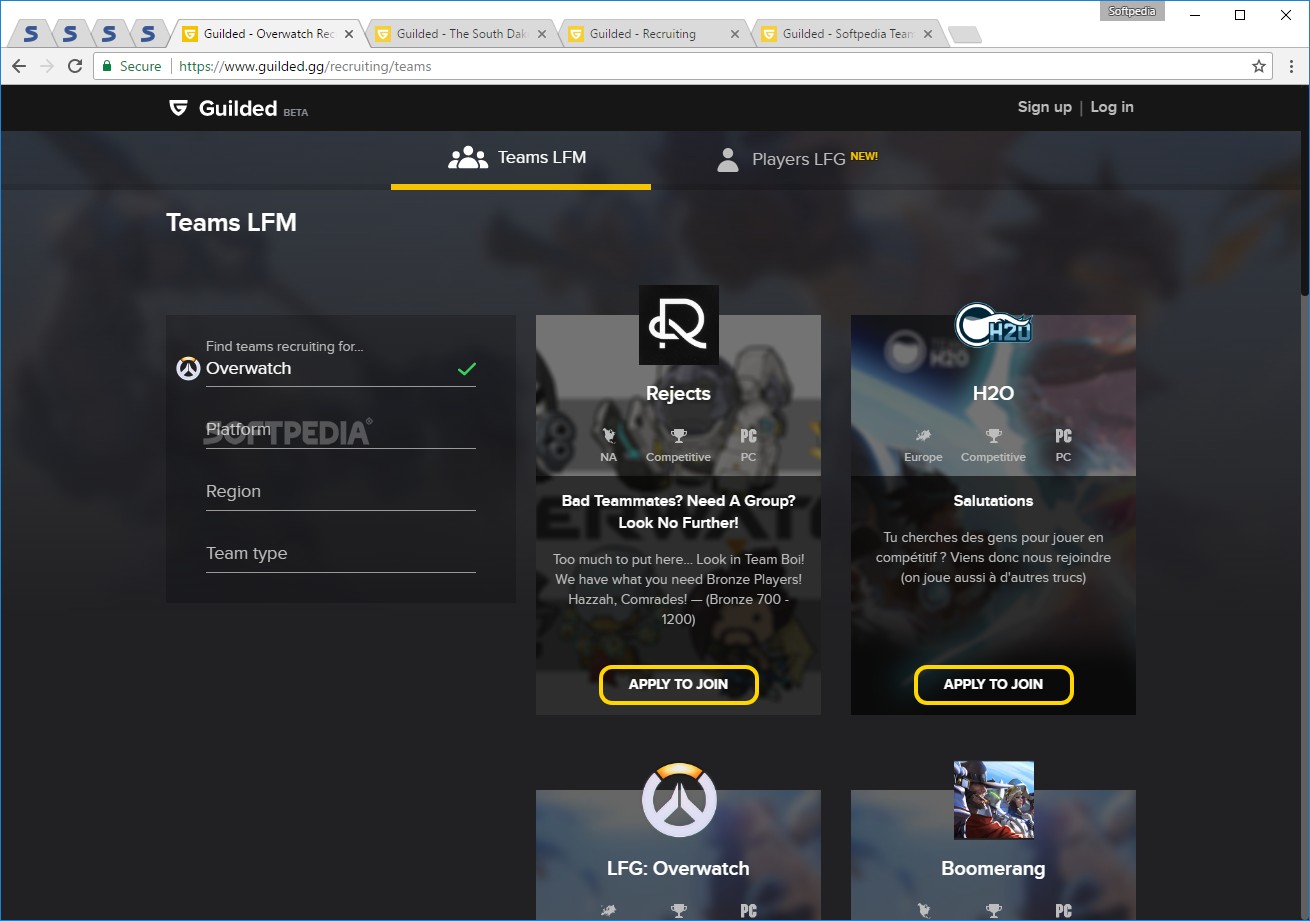Open the H2O team name link
The height and width of the screenshot is (921, 1310).
tap(993, 394)
